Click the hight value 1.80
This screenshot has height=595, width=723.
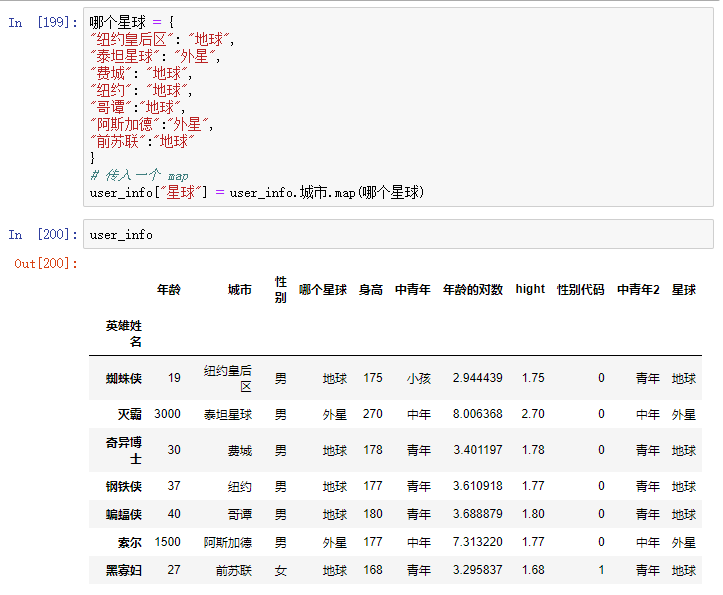533,514
